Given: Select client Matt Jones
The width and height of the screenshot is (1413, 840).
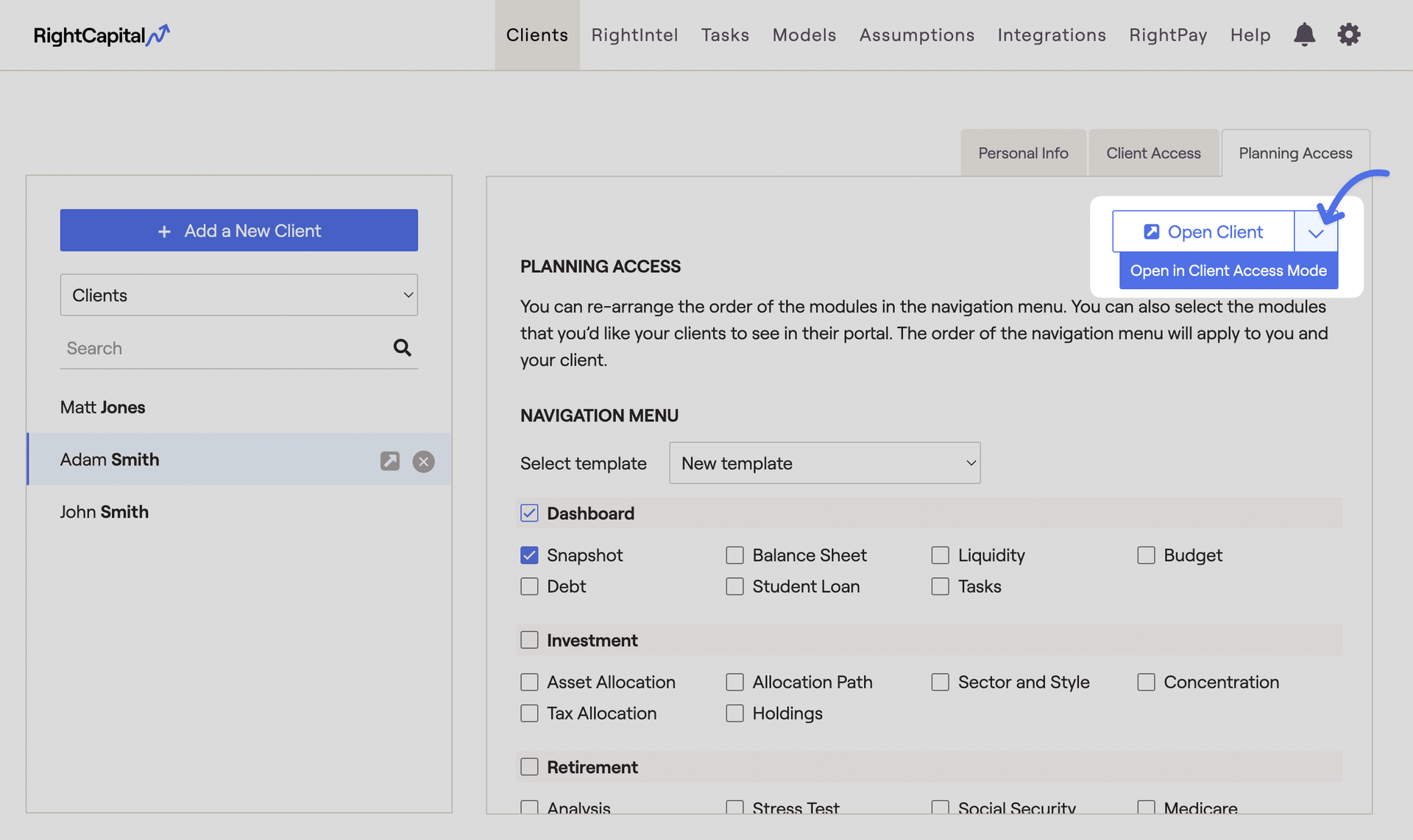Looking at the screenshot, I should click(239, 407).
